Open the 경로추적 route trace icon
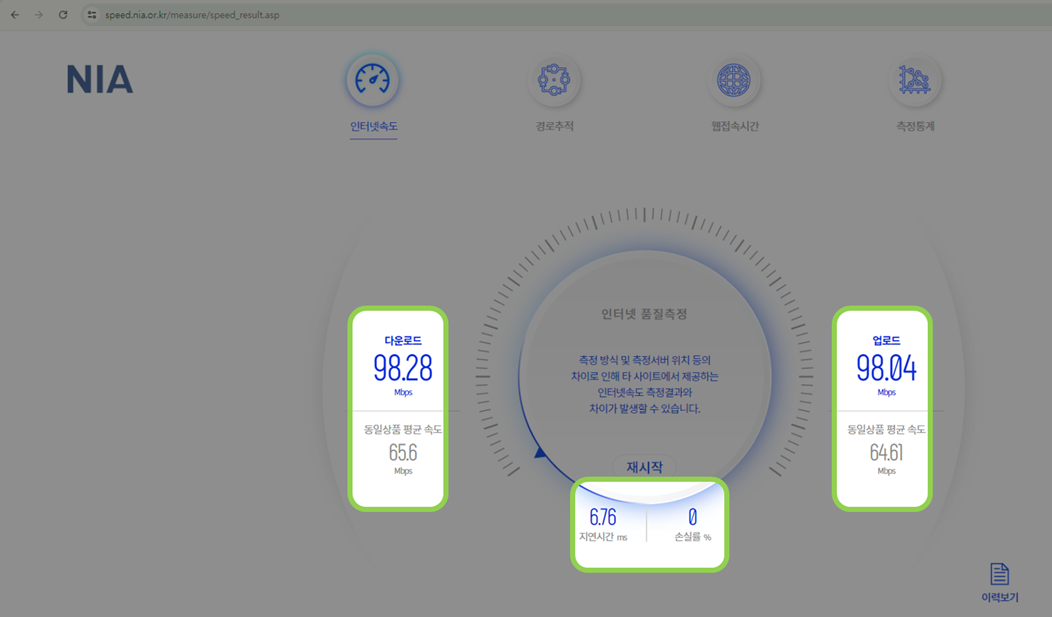Screen dimensions: 1052x617 554,80
